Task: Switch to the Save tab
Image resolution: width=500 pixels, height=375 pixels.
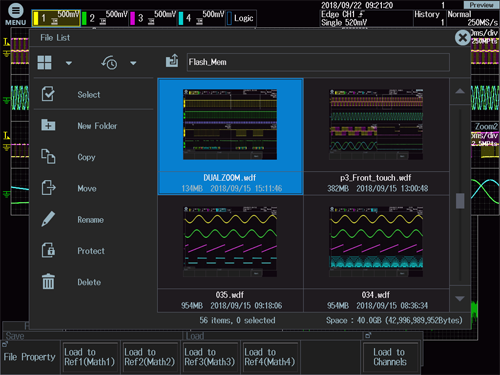Action: tap(15, 336)
